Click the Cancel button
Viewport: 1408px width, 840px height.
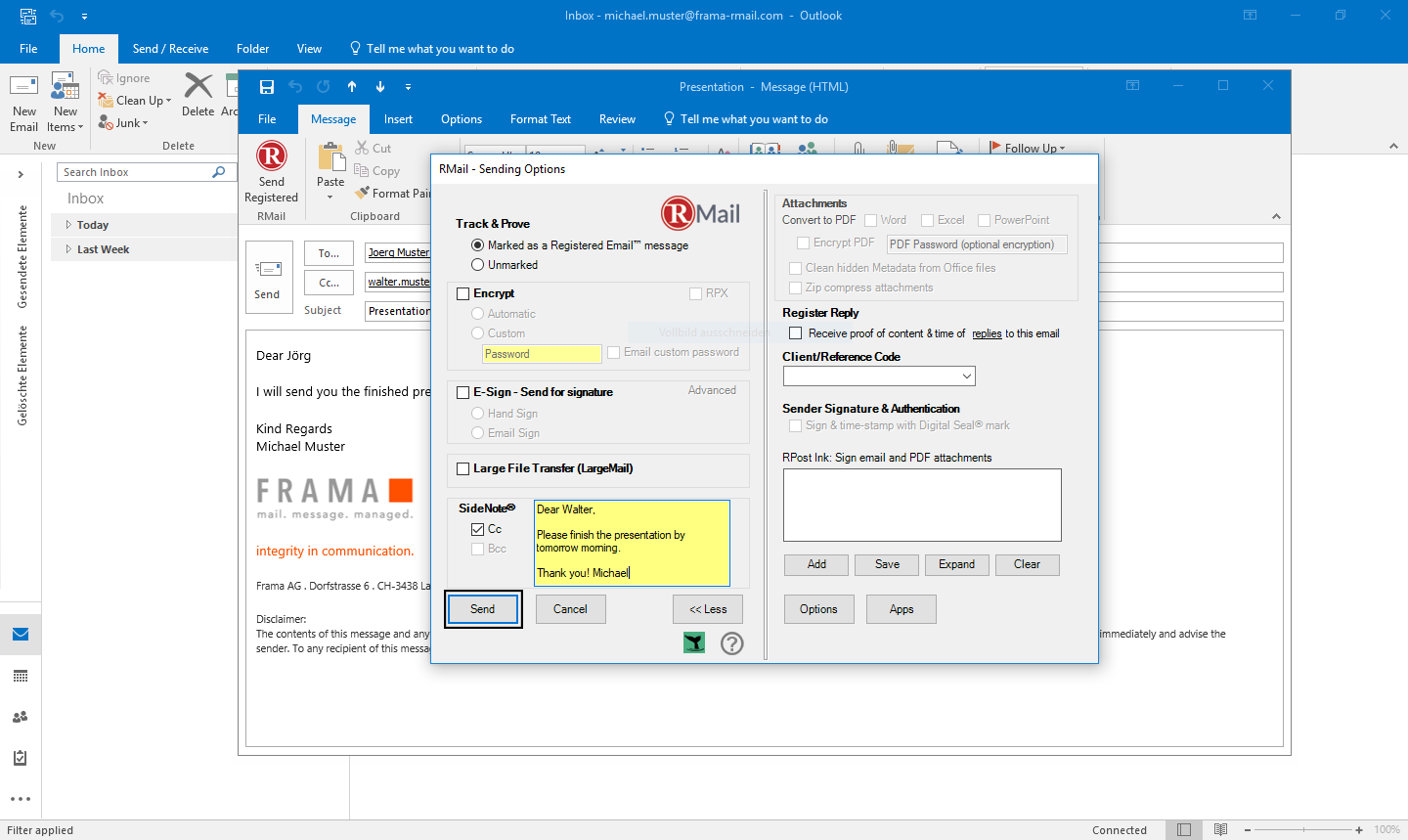point(571,609)
